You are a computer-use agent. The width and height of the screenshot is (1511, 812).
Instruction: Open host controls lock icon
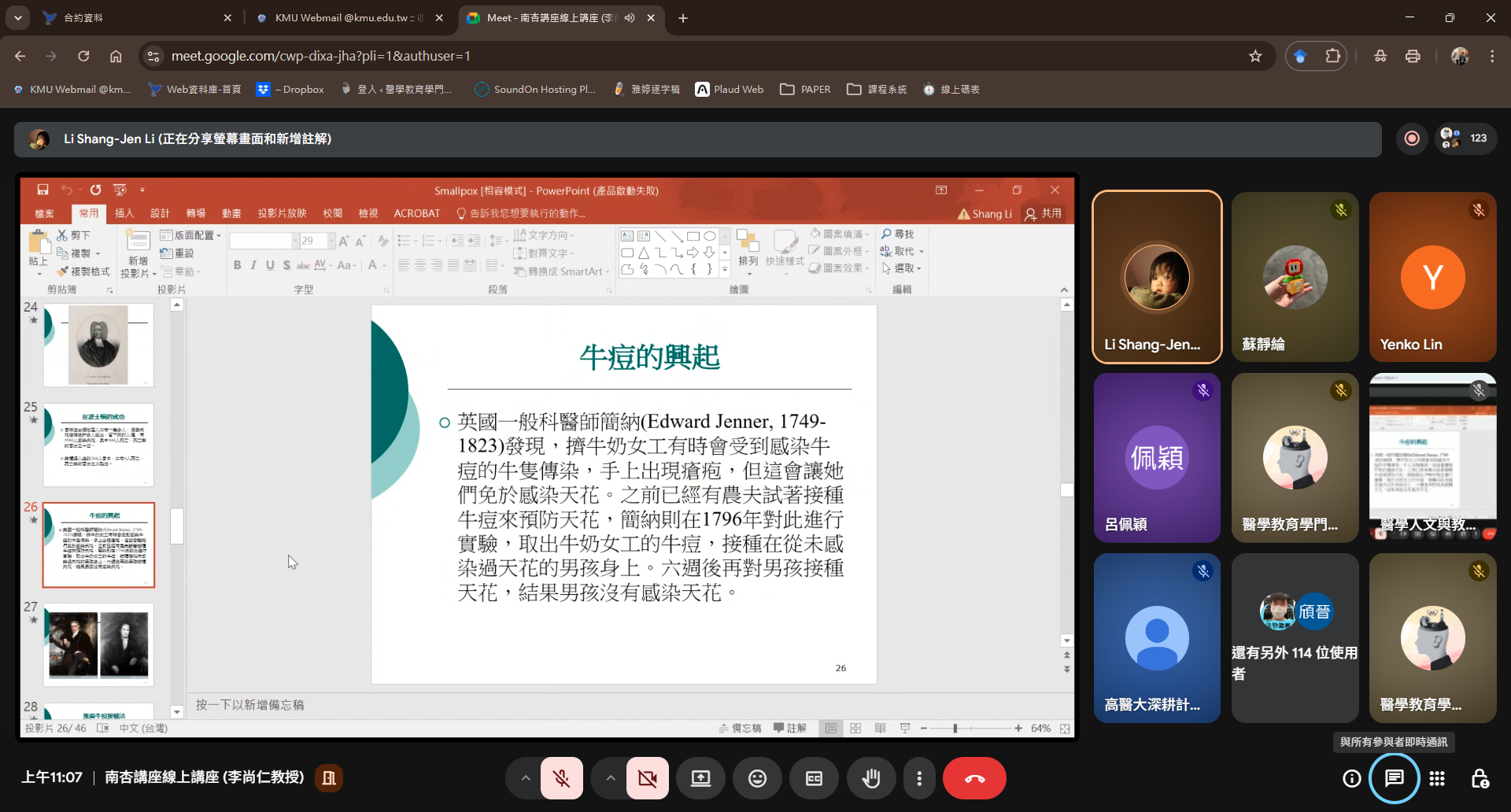1480,778
